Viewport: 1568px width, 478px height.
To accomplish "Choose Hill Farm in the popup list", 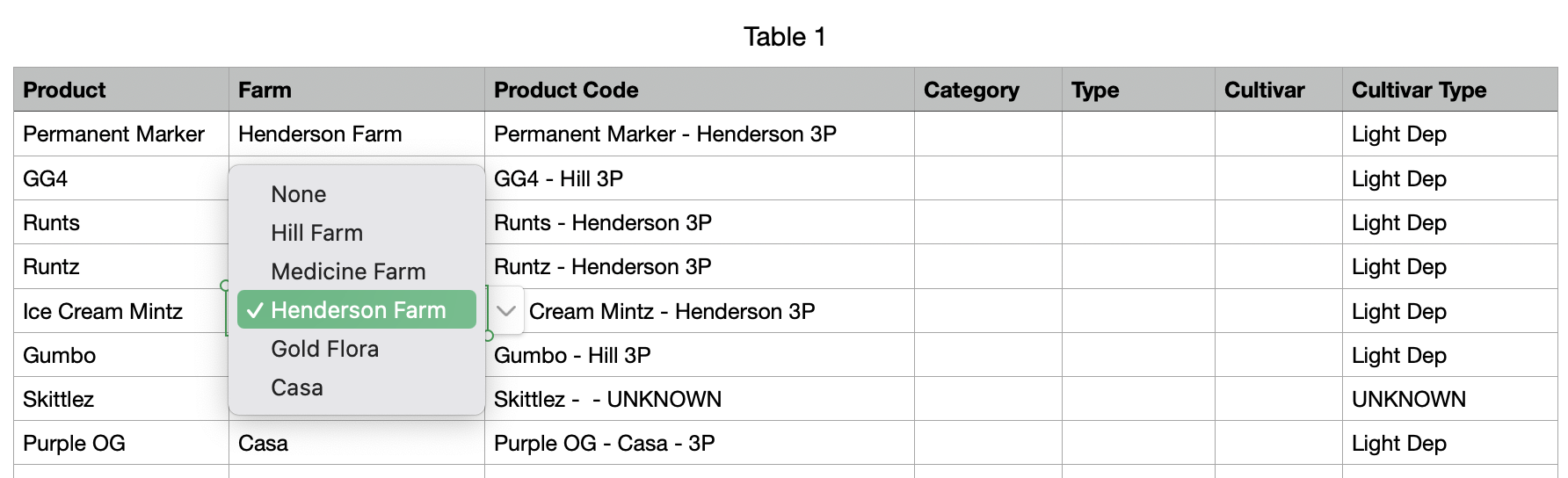I will click(357, 233).
